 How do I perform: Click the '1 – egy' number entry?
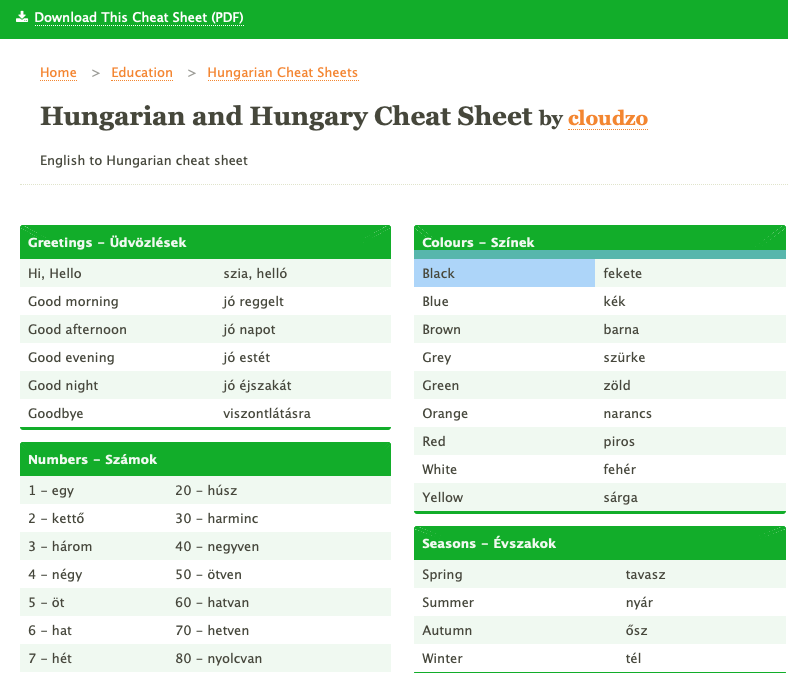click(51, 490)
